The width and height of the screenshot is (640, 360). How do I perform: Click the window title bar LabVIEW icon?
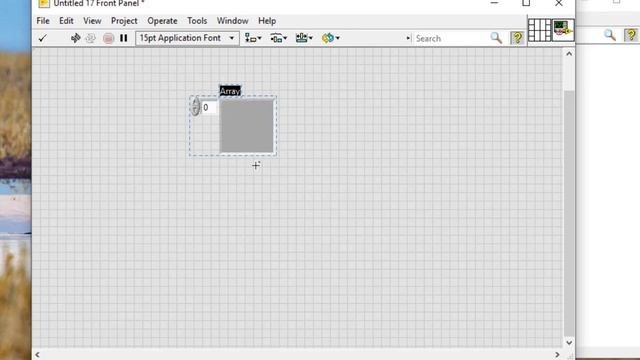(44, 4)
